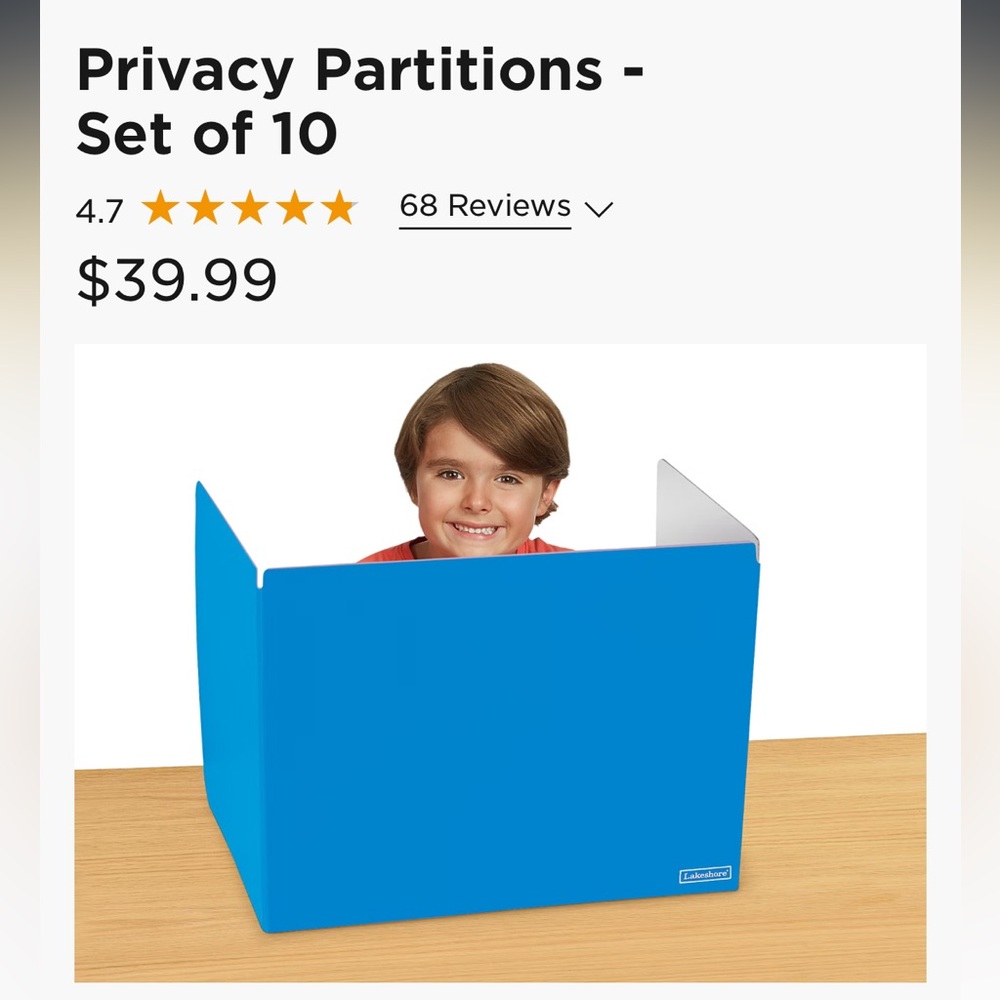Click the $39.99 price text

[x=176, y=281]
